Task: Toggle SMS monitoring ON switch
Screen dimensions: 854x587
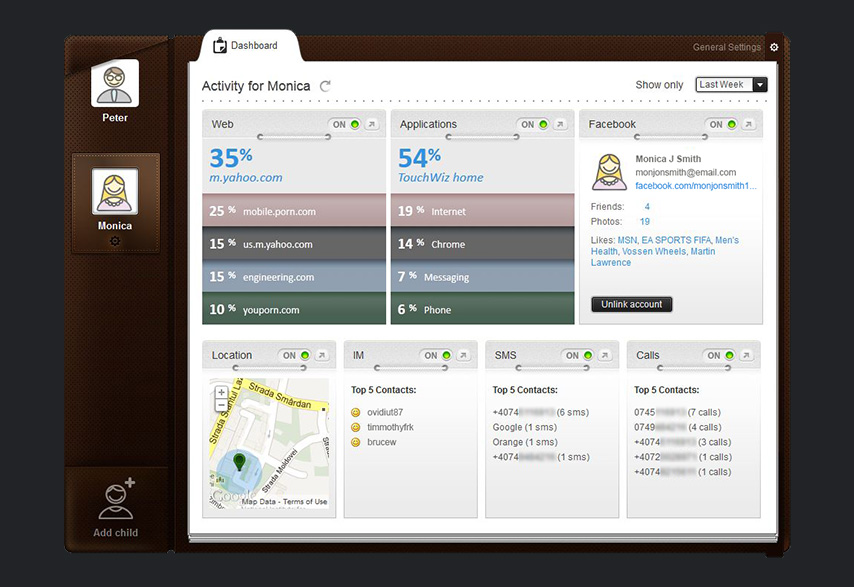Action: click(577, 355)
